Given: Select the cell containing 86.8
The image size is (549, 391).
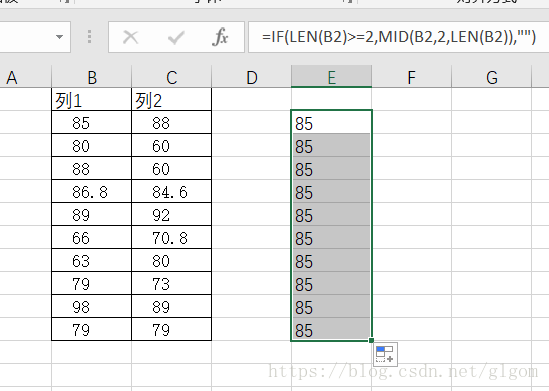Looking at the screenshot, I should coord(91,191).
